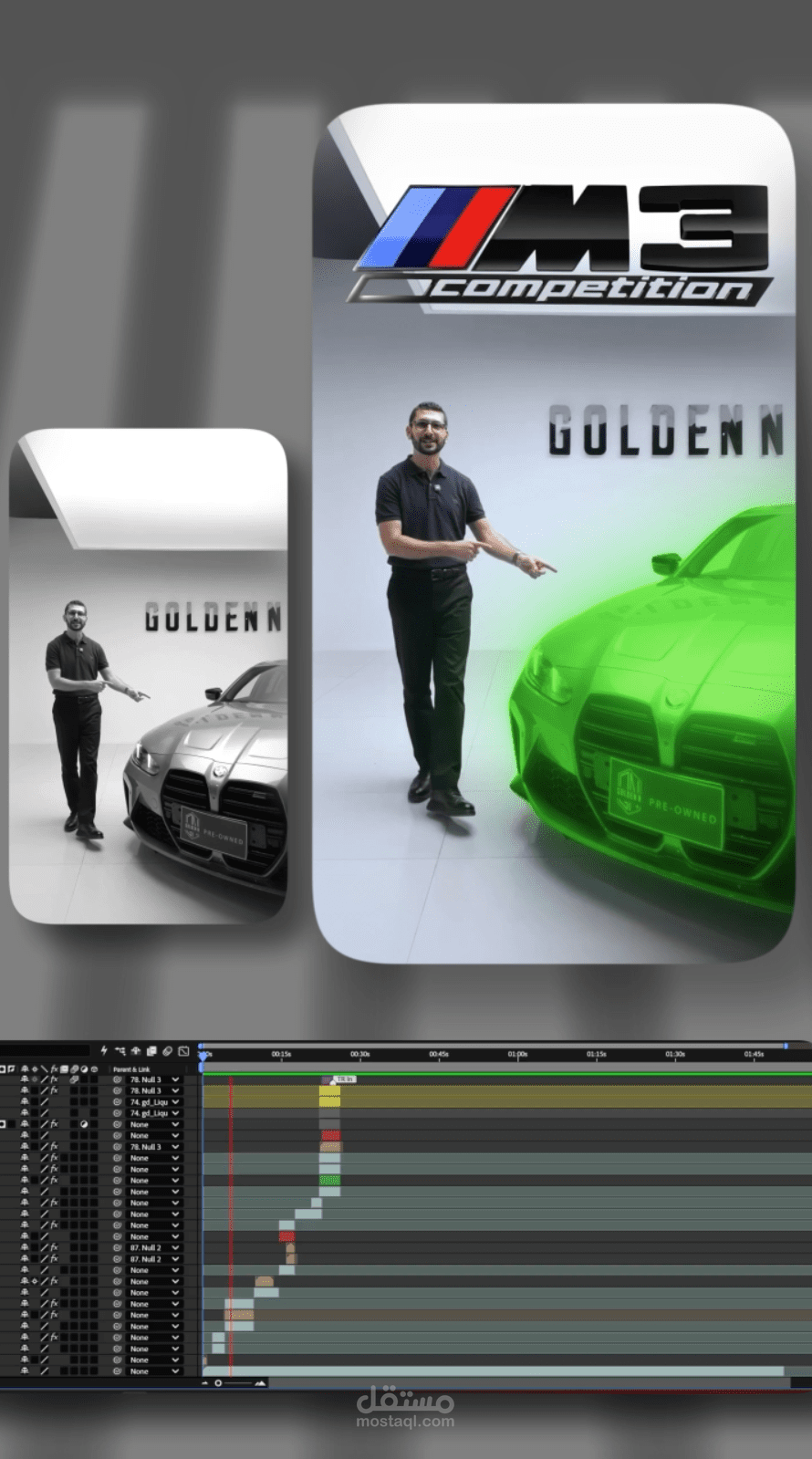The height and width of the screenshot is (1459, 812).
Task: Open the topmost 78. Null 3 parent dropdown
Action: (x=154, y=1079)
